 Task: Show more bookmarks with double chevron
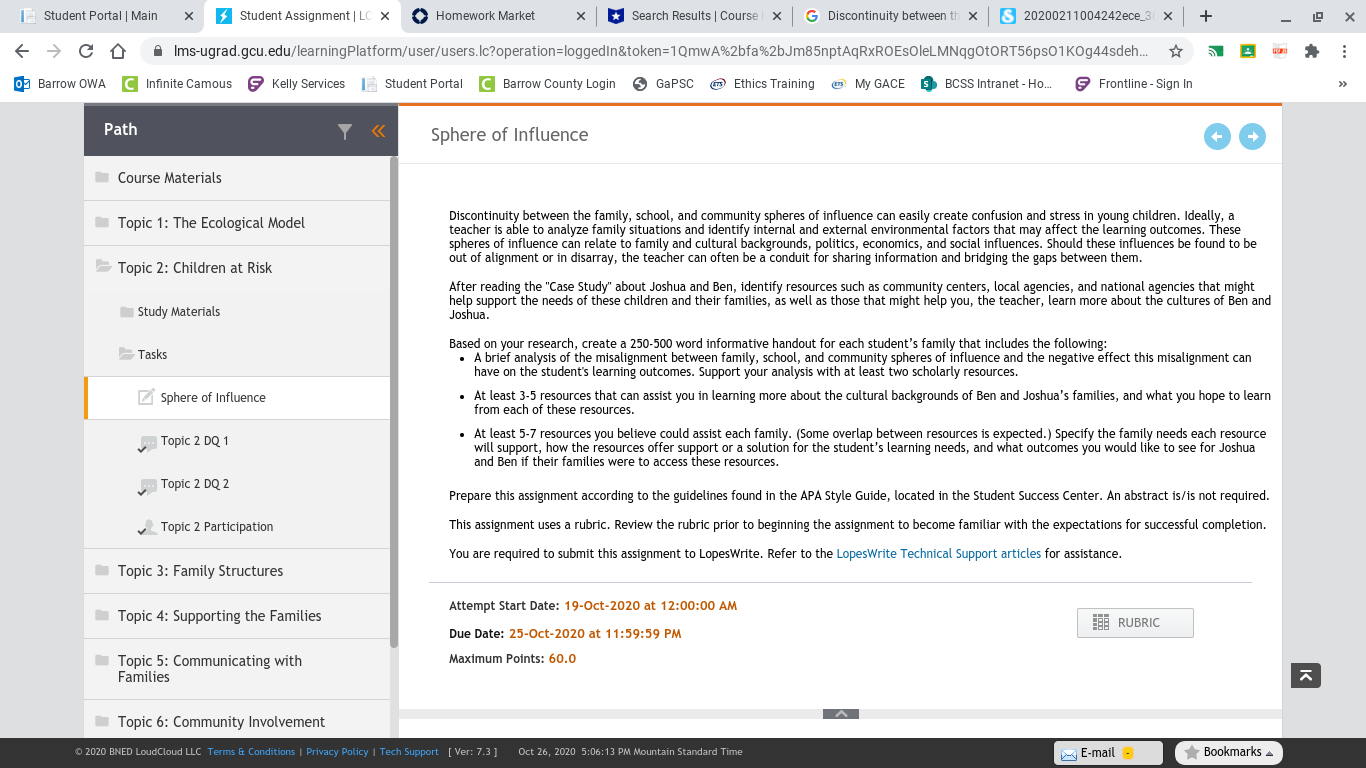[1342, 84]
